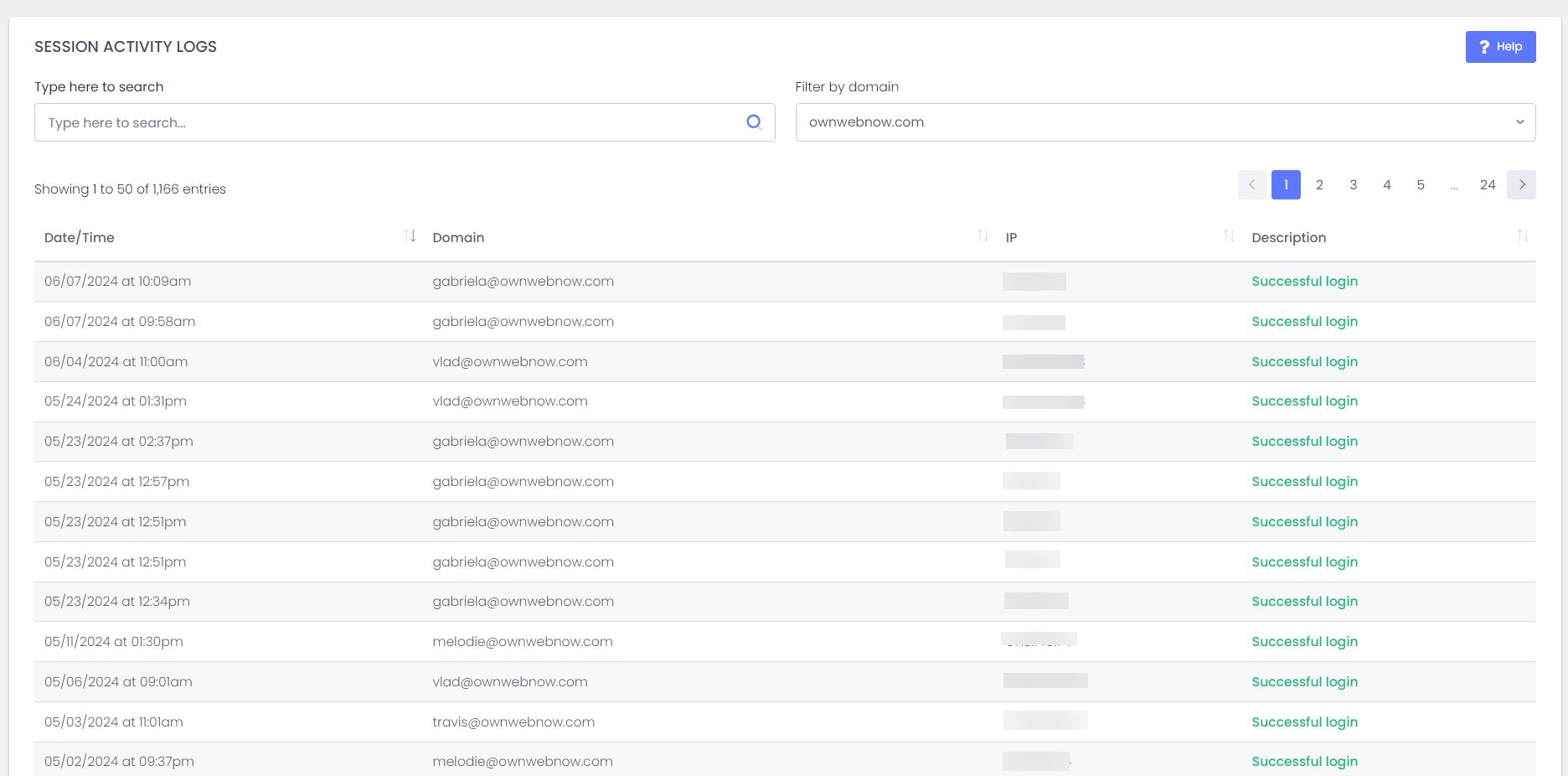1568x776 pixels.
Task: Go to page 2 of results
Action: (x=1319, y=184)
